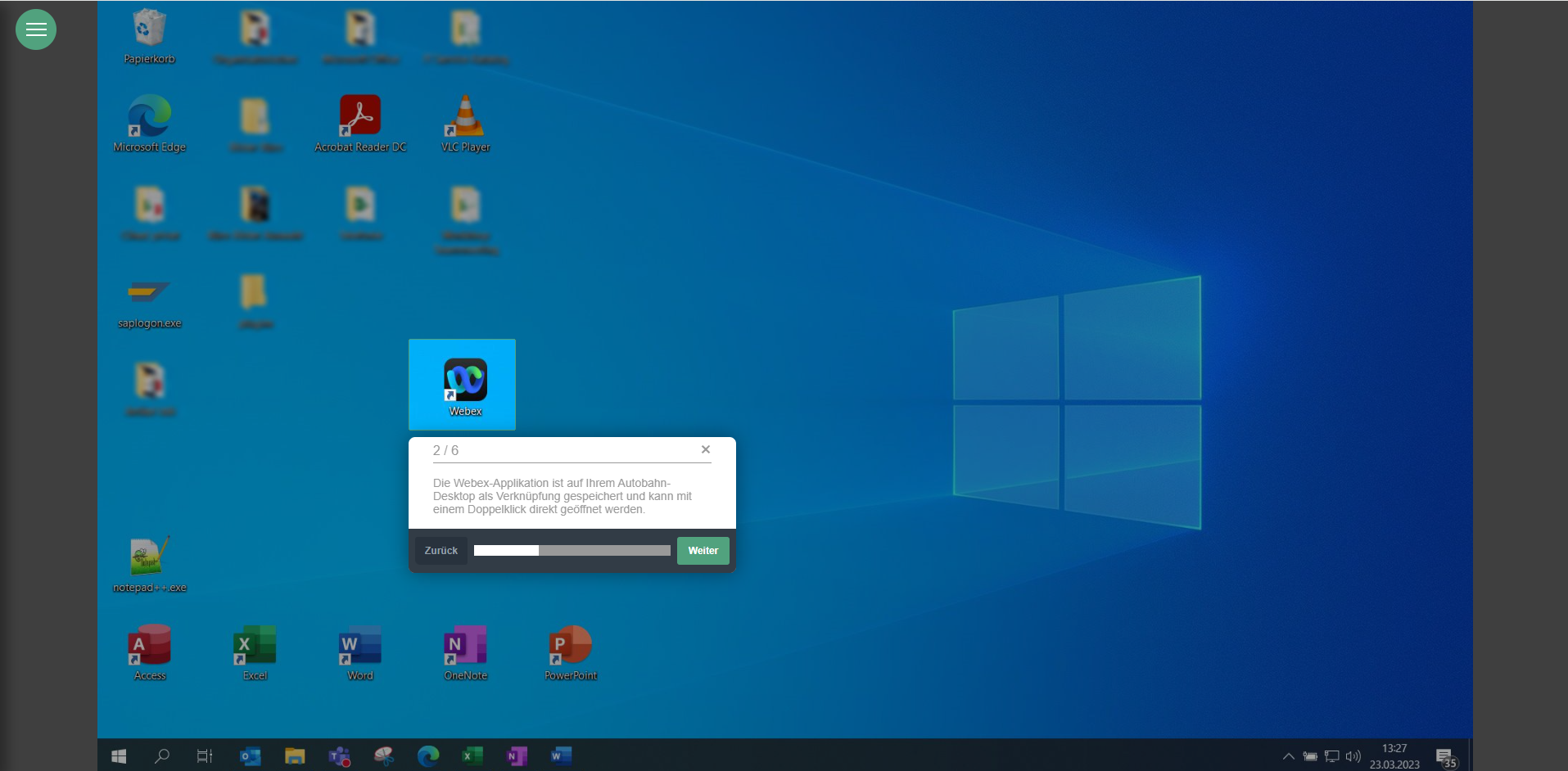Open Acrobat Reader DC desktop icon
Image resolution: width=1568 pixels, height=771 pixels.
360,117
